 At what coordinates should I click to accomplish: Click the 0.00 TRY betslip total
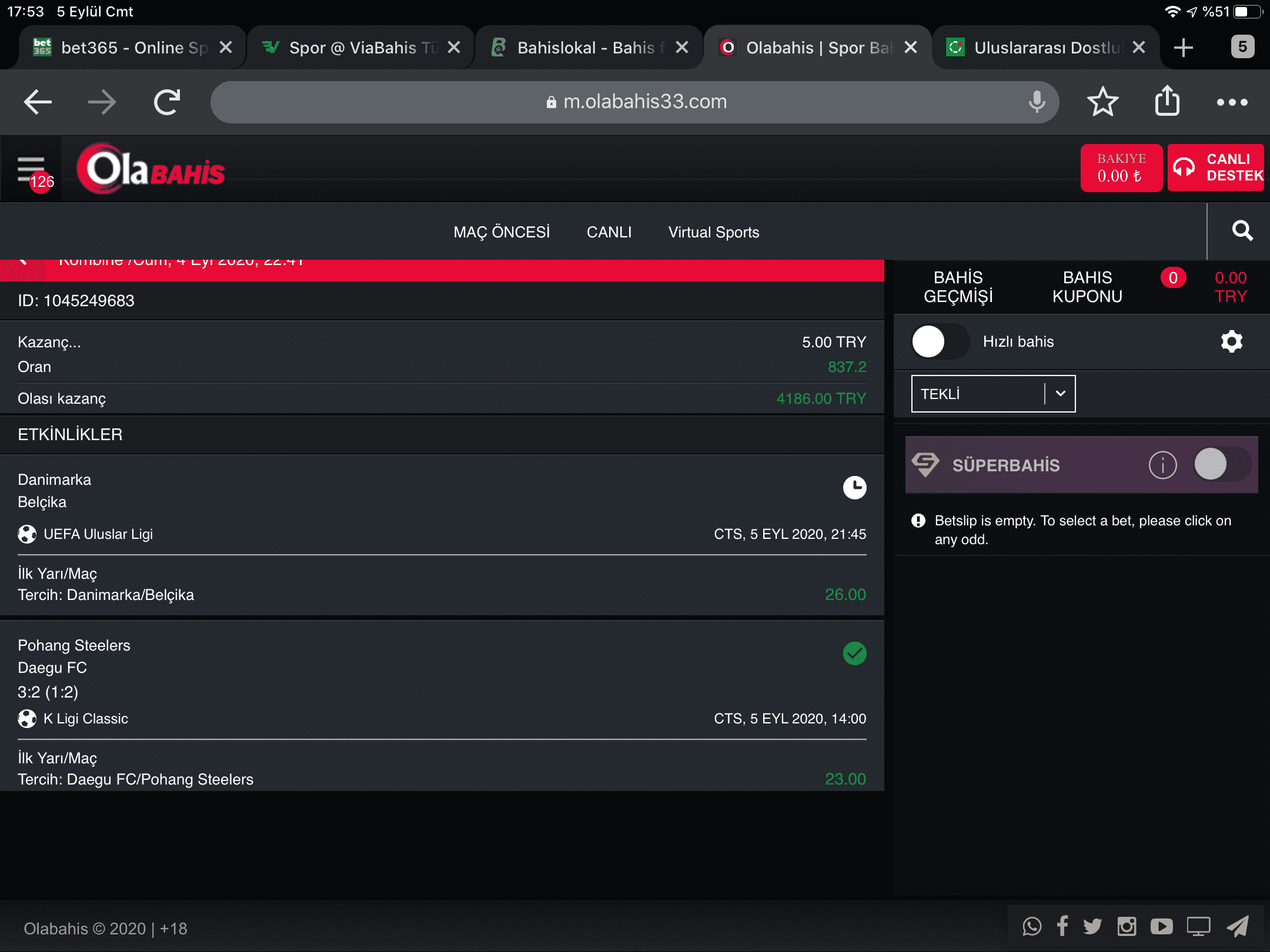[1231, 287]
